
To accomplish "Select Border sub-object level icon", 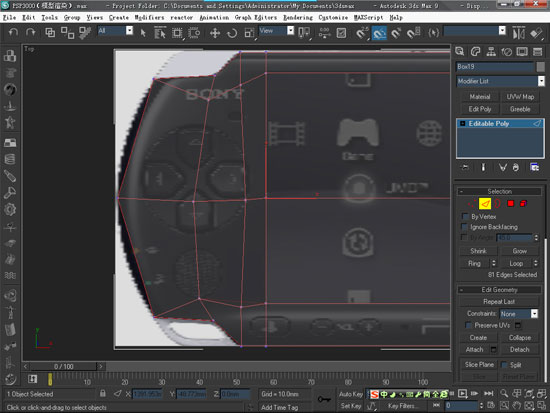I will pyautogui.click(x=497, y=204).
